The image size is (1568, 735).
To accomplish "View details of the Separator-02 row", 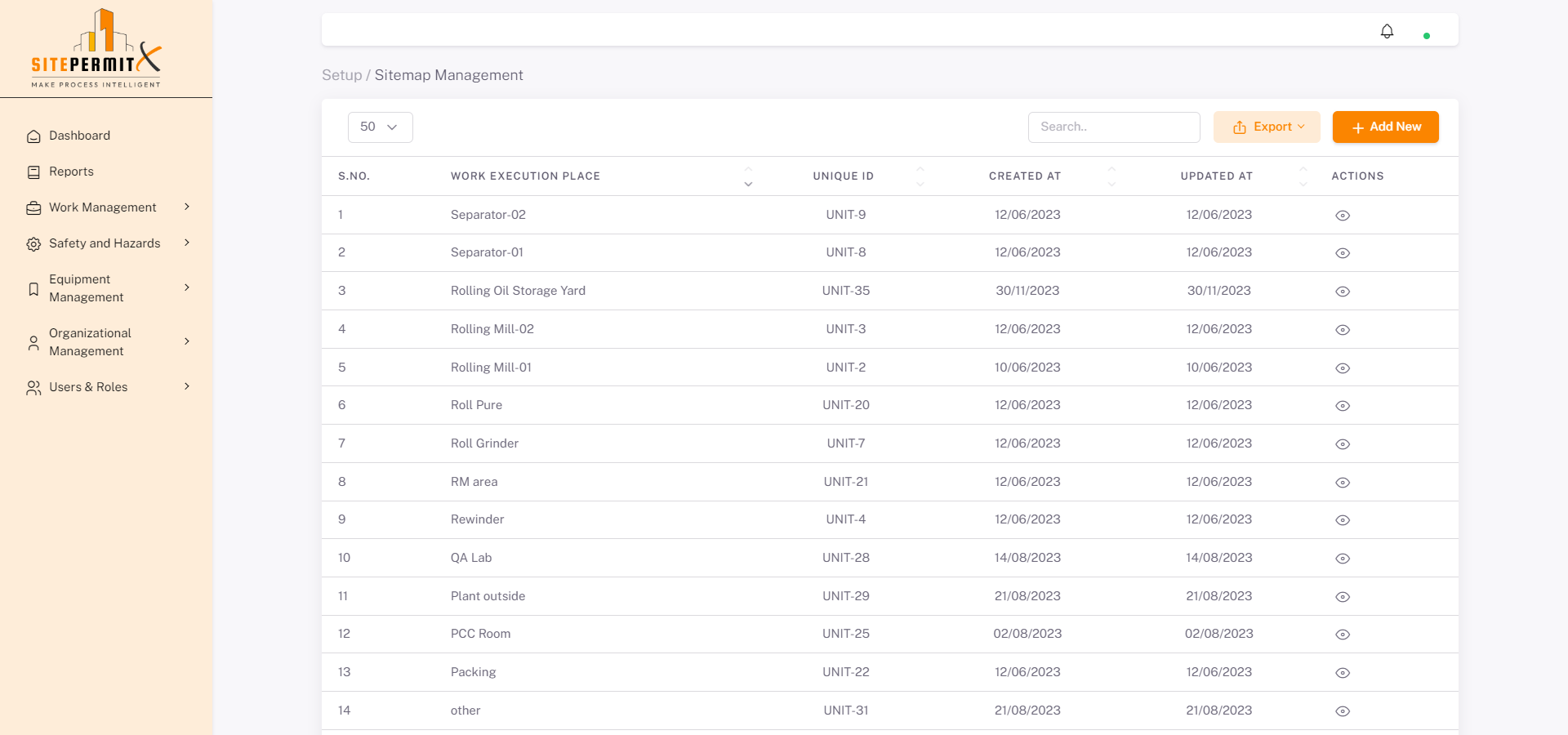I will (x=1342, y=216).
